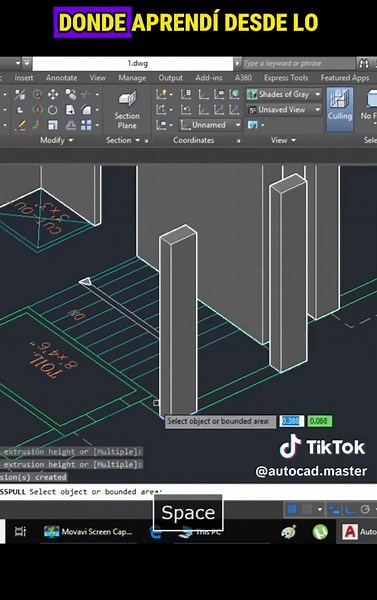Select the Rotate circular-arrow tool in Modify
The width and height of the screenshot is (377, 600).
coord(53,110)
